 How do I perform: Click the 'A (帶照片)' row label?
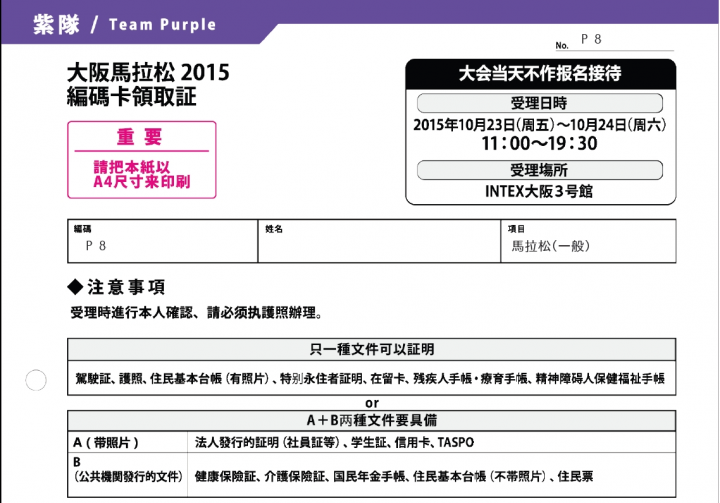coord(106,442)
